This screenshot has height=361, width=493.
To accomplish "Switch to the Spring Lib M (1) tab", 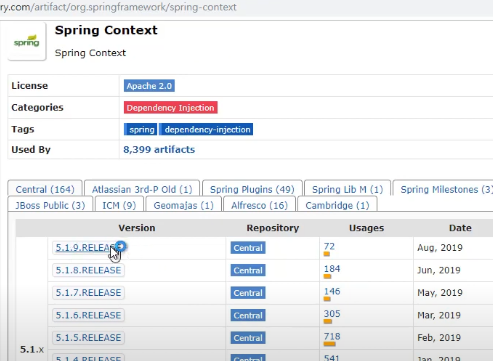I will coord(347,189).
